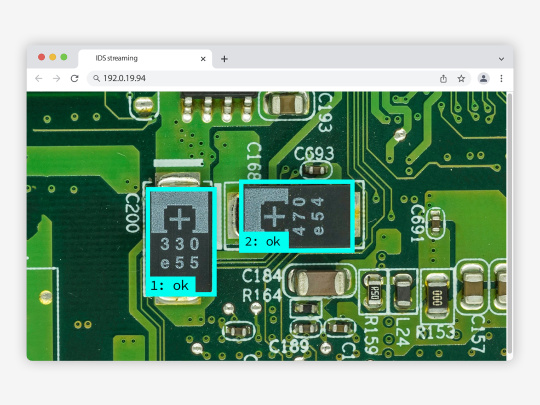Click the L24 silkscreen label
Image resolution: width=540 pixels, height=405 pixels.
click(x=402, y=331)
